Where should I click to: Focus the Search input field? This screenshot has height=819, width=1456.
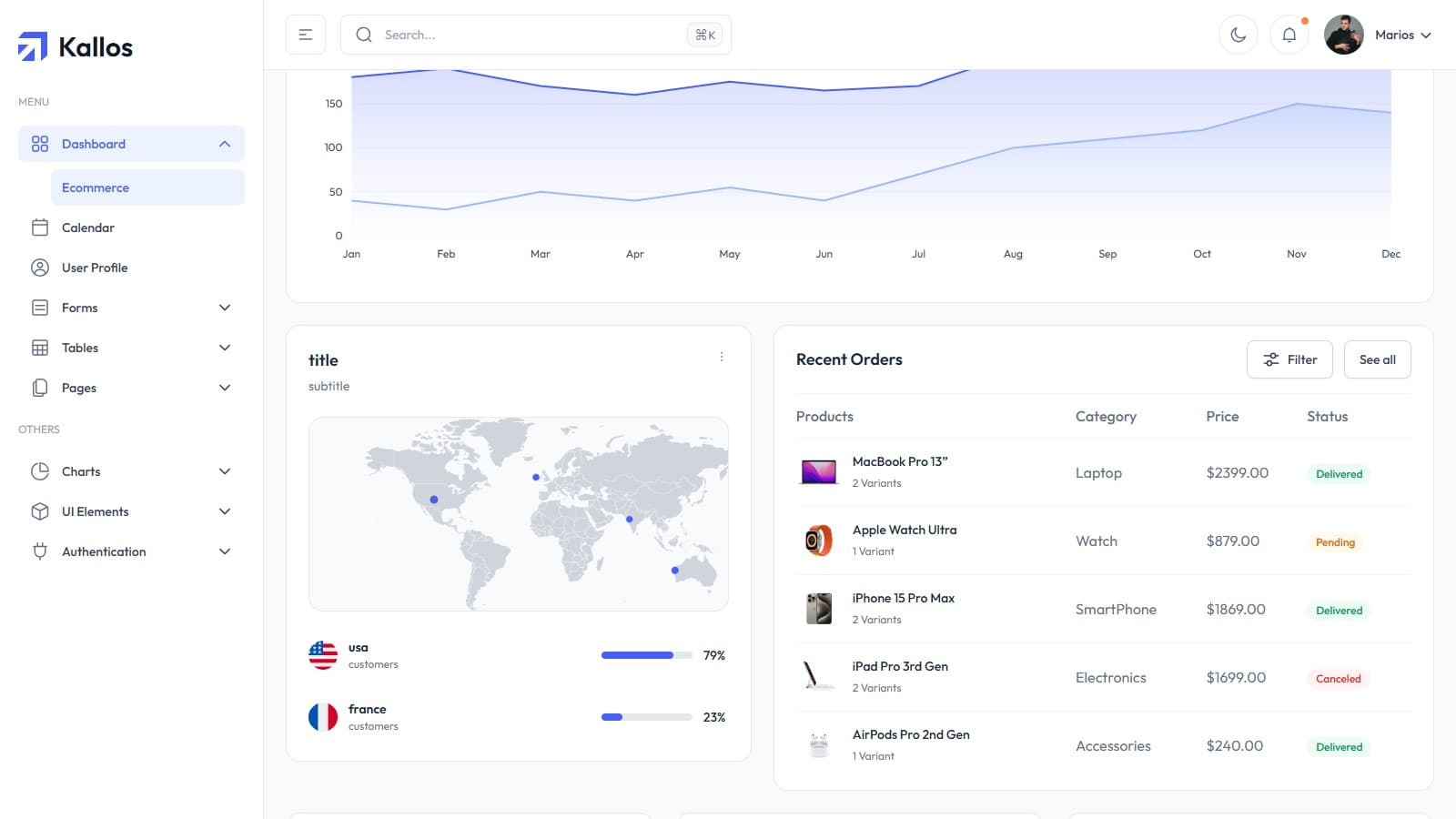coord(536,35)
